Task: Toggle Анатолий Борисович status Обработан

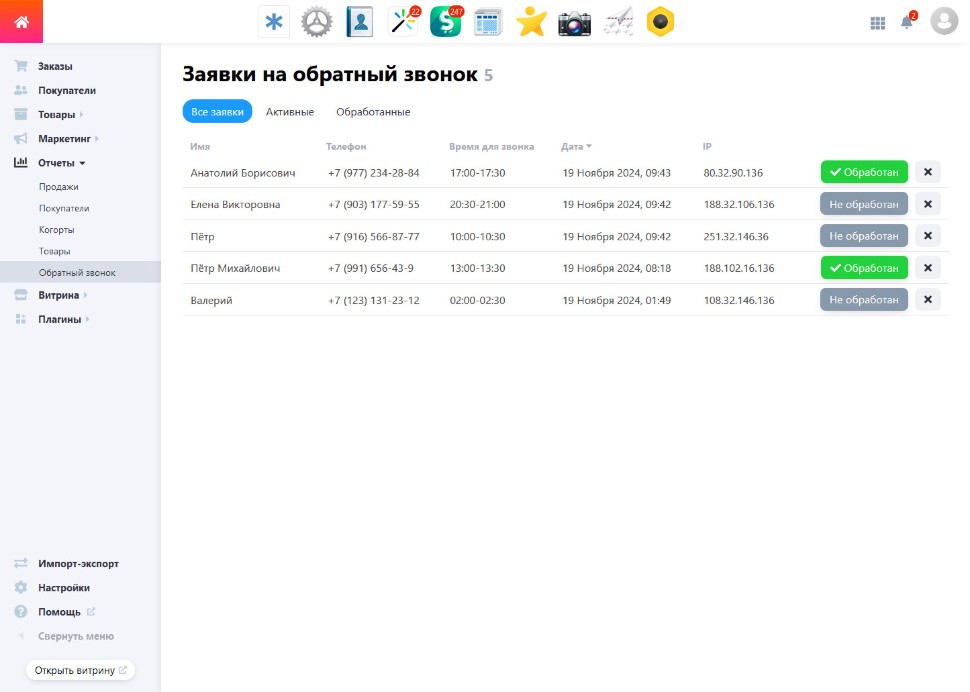Action: pyautogui.click(x=864, y=172)
